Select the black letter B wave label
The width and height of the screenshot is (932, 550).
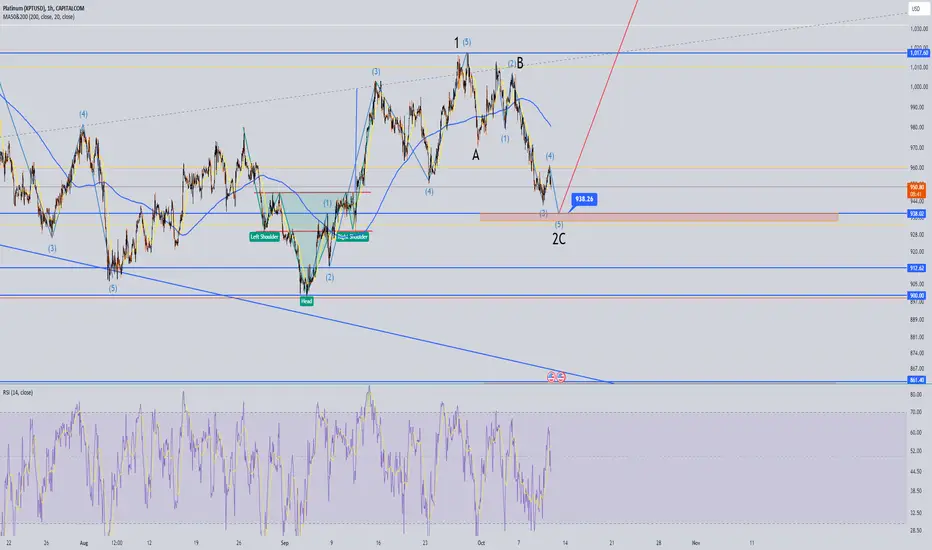[520, 63]
